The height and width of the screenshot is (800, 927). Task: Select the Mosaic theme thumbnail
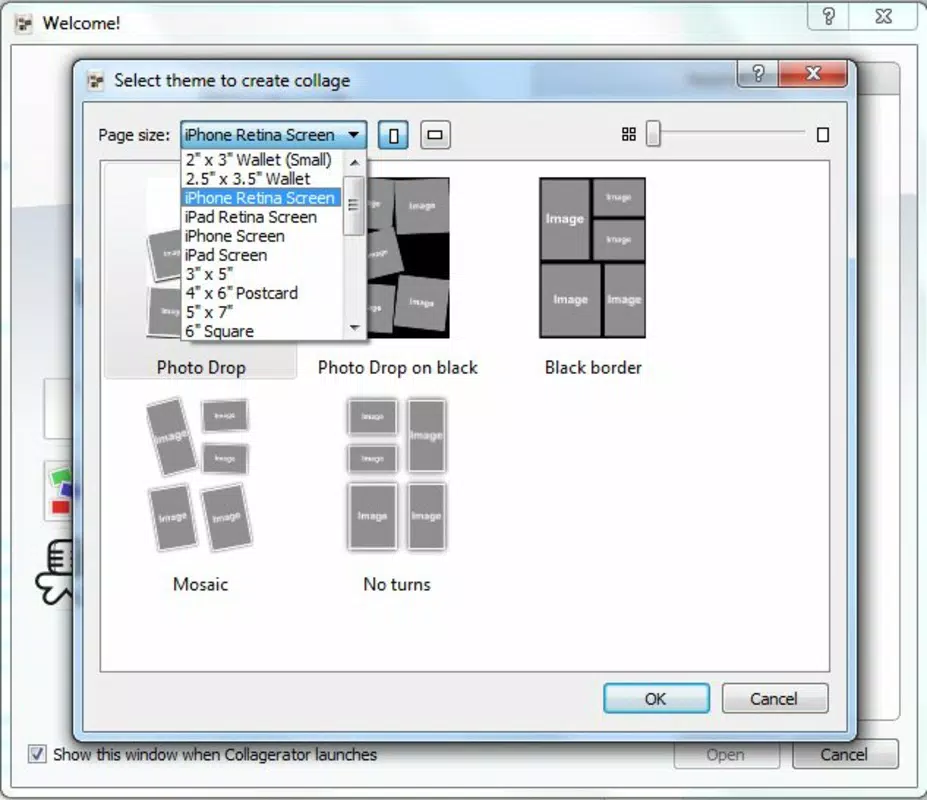[200, 474]
